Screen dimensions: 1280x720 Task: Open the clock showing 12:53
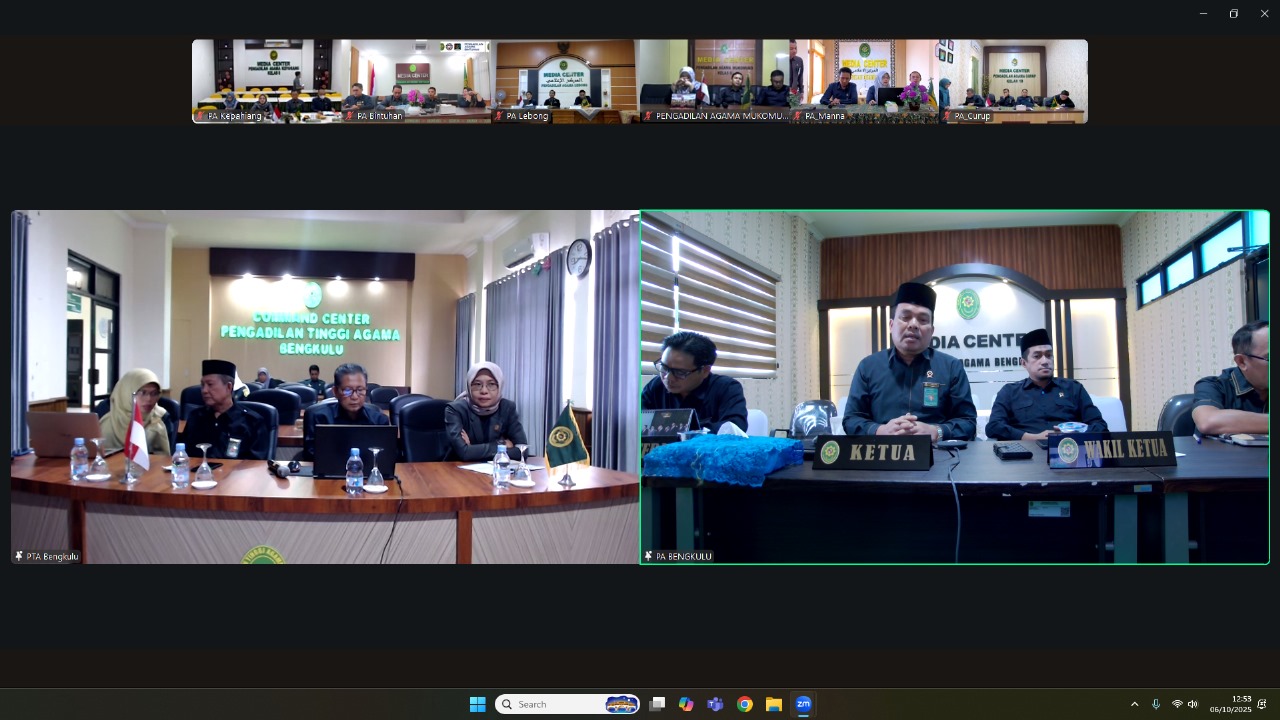(1231, 704)
